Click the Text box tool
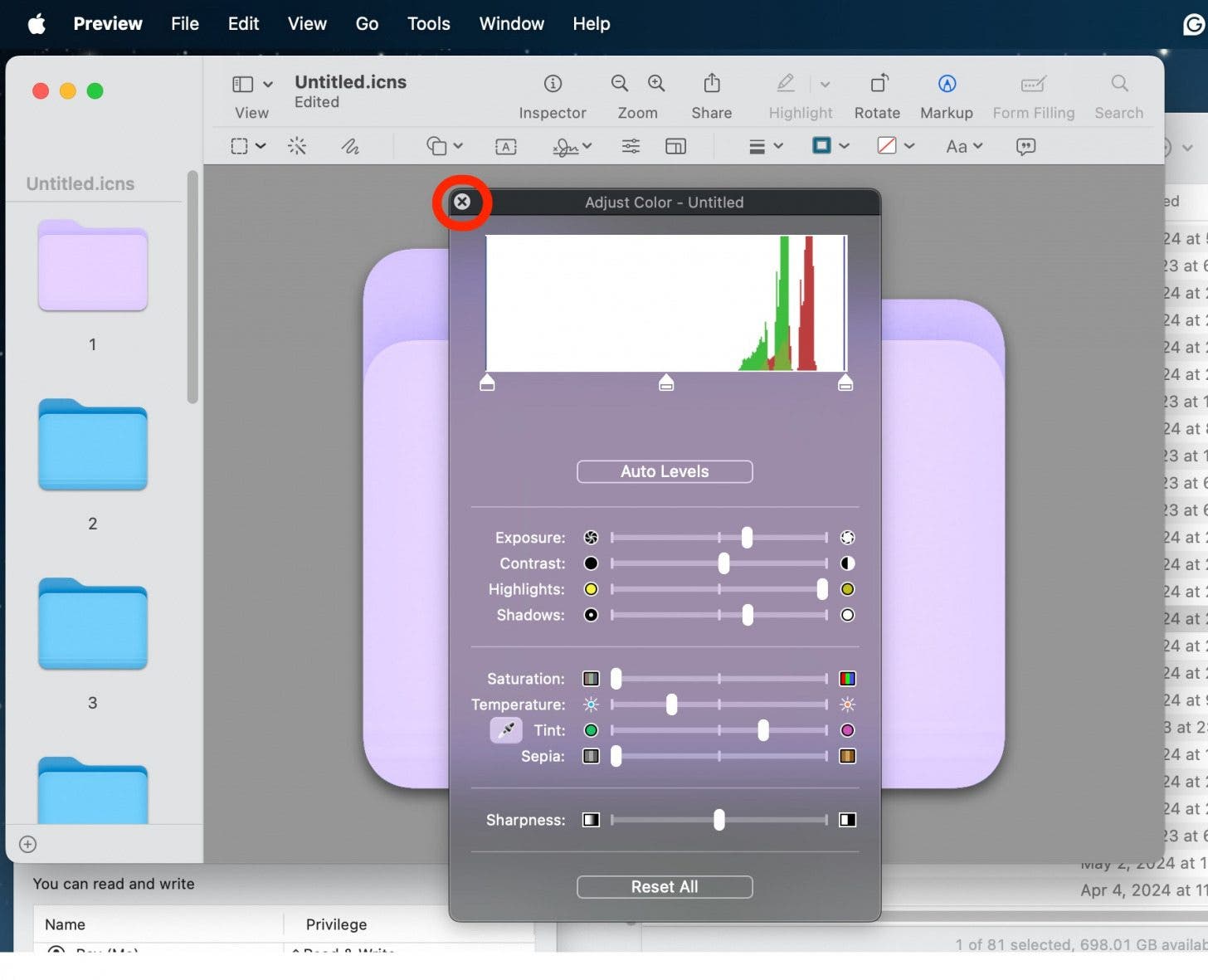The width and height of the screenshot is (1208, 980). click(506, 147)
